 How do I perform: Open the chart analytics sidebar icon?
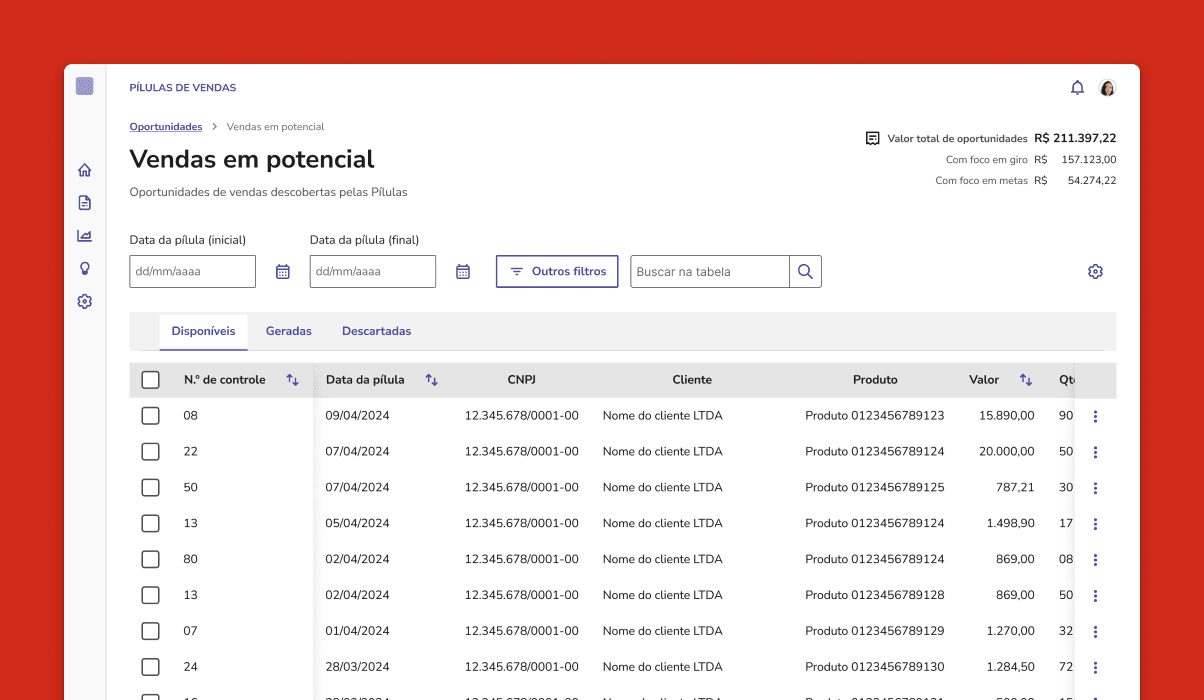click(85, 236)
